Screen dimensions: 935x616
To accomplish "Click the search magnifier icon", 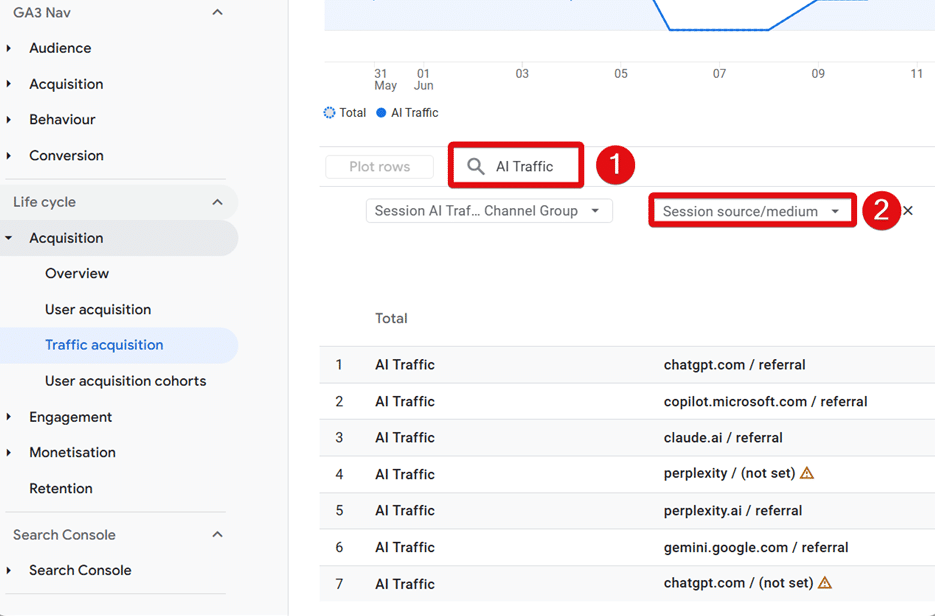I will point(475,166).
